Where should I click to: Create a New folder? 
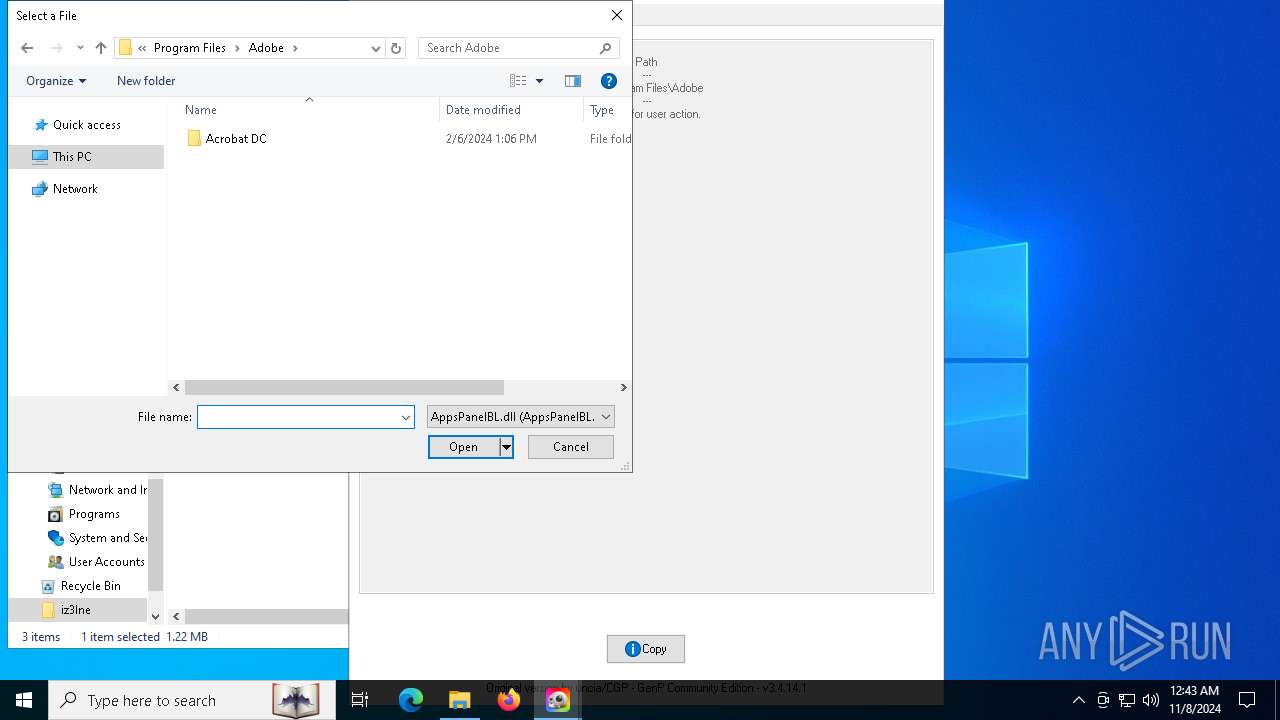[x=146, y=81]
